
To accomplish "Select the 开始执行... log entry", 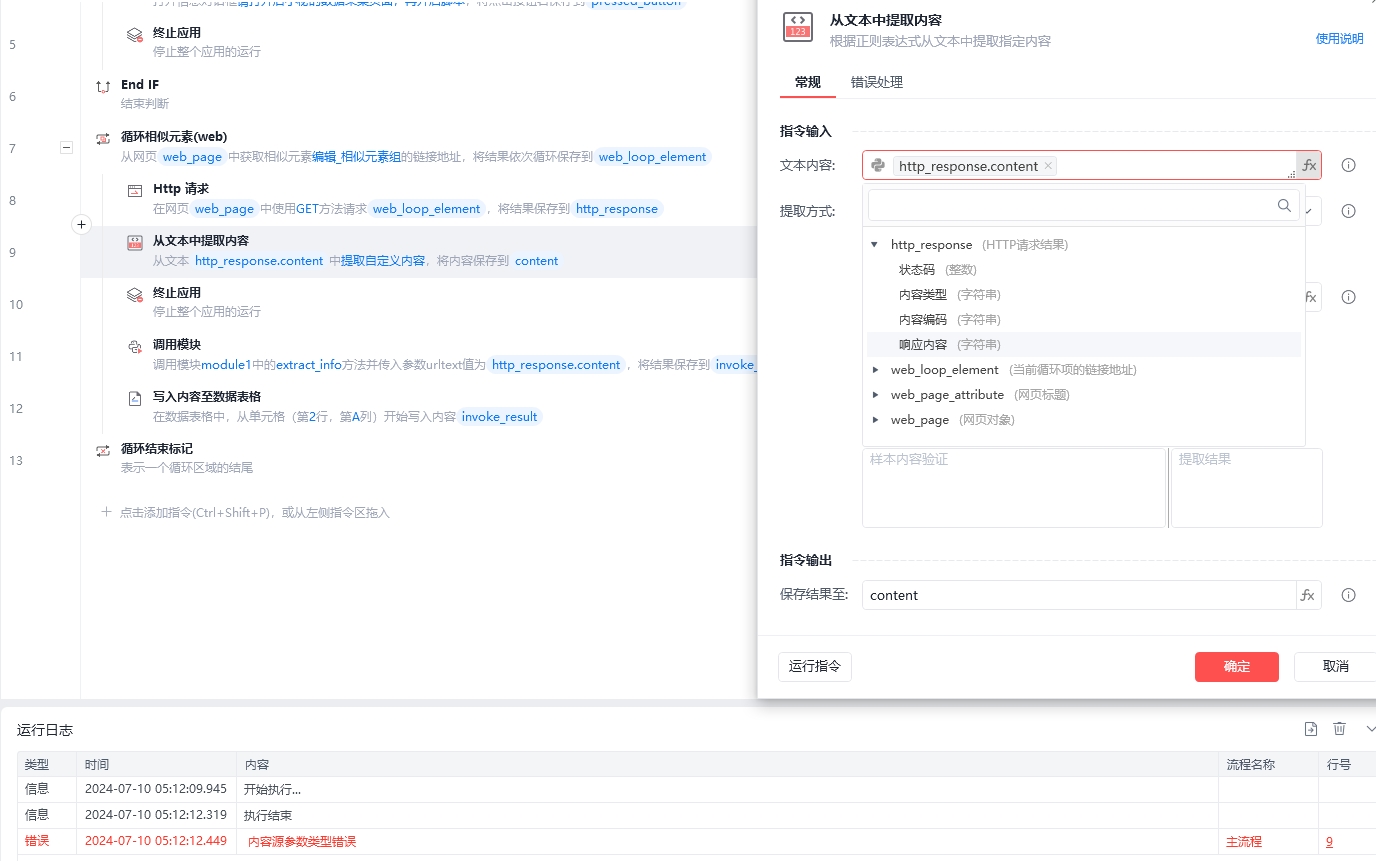I will [x=272, y=790].
